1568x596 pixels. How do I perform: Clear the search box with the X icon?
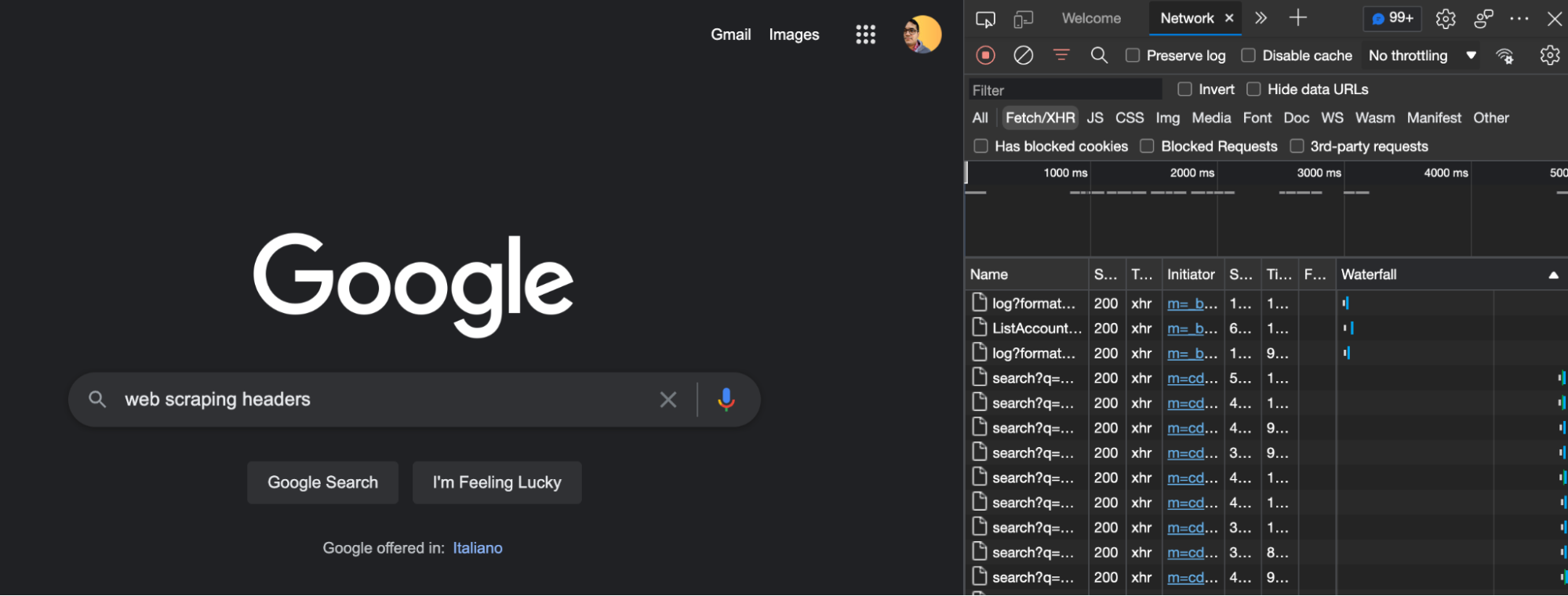pyautogui.click(x=668, y=400)
